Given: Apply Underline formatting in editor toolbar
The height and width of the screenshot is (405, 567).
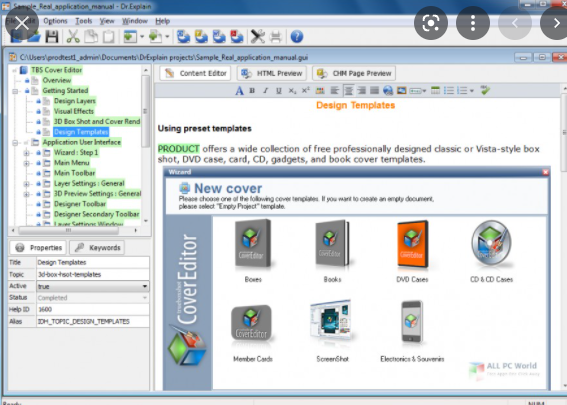Looking at the screenshot, I should pos(278,90).
